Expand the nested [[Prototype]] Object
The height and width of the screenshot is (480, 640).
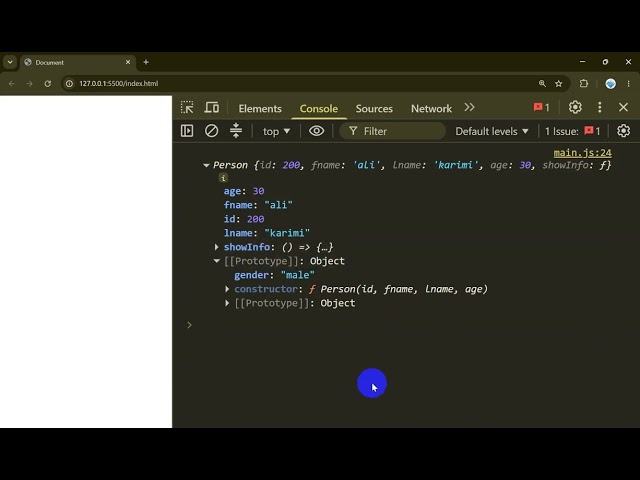227,303
